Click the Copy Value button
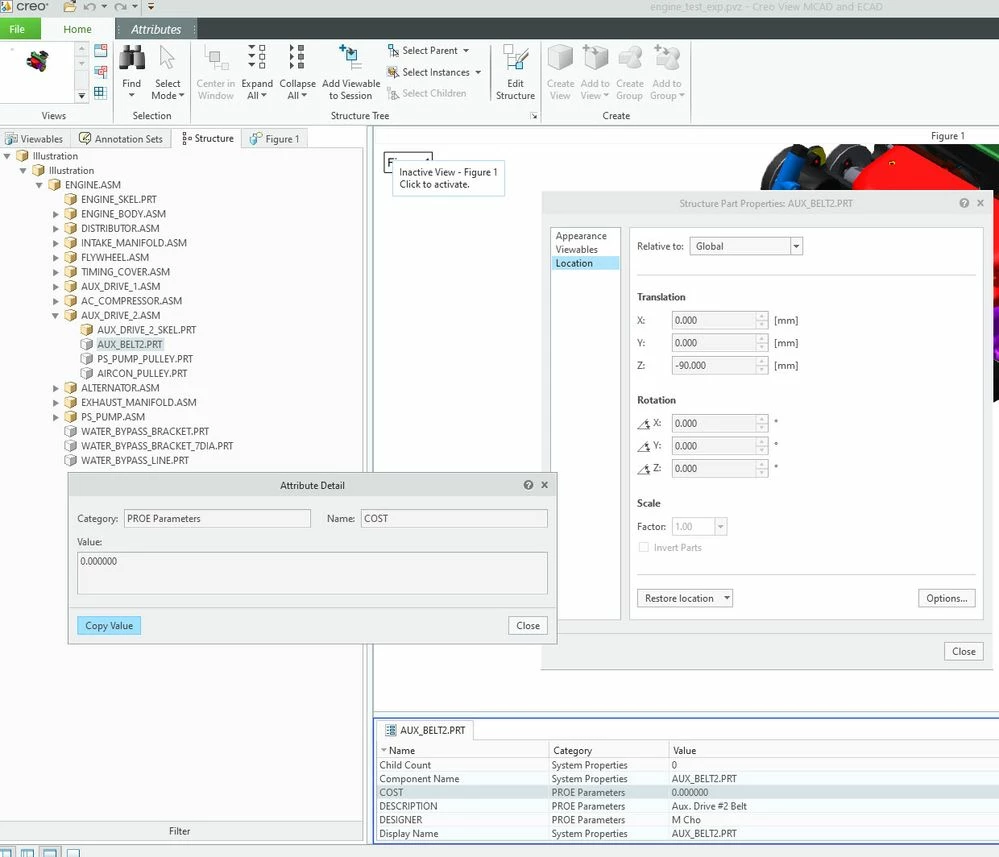999x857 pixels. (109, 626)
